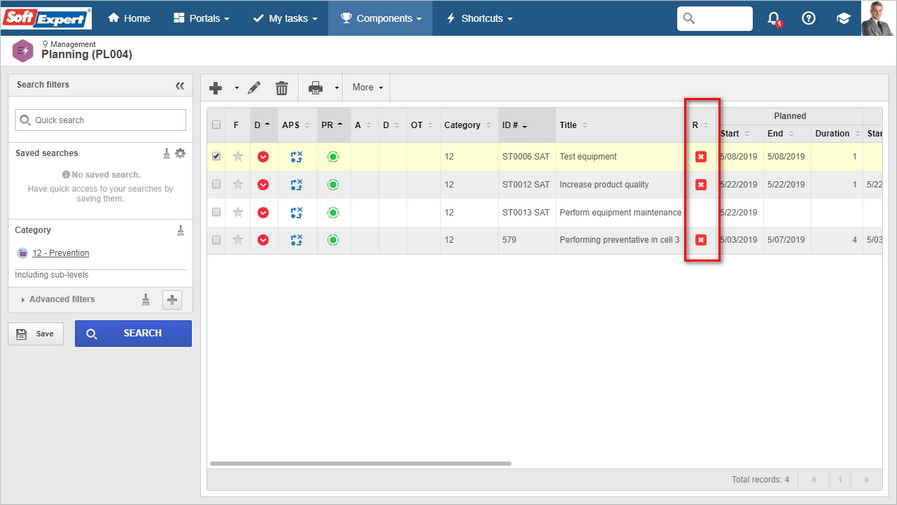Click green PR status in row 579
This screenshot has height=505, width=897.
point(333,240)
